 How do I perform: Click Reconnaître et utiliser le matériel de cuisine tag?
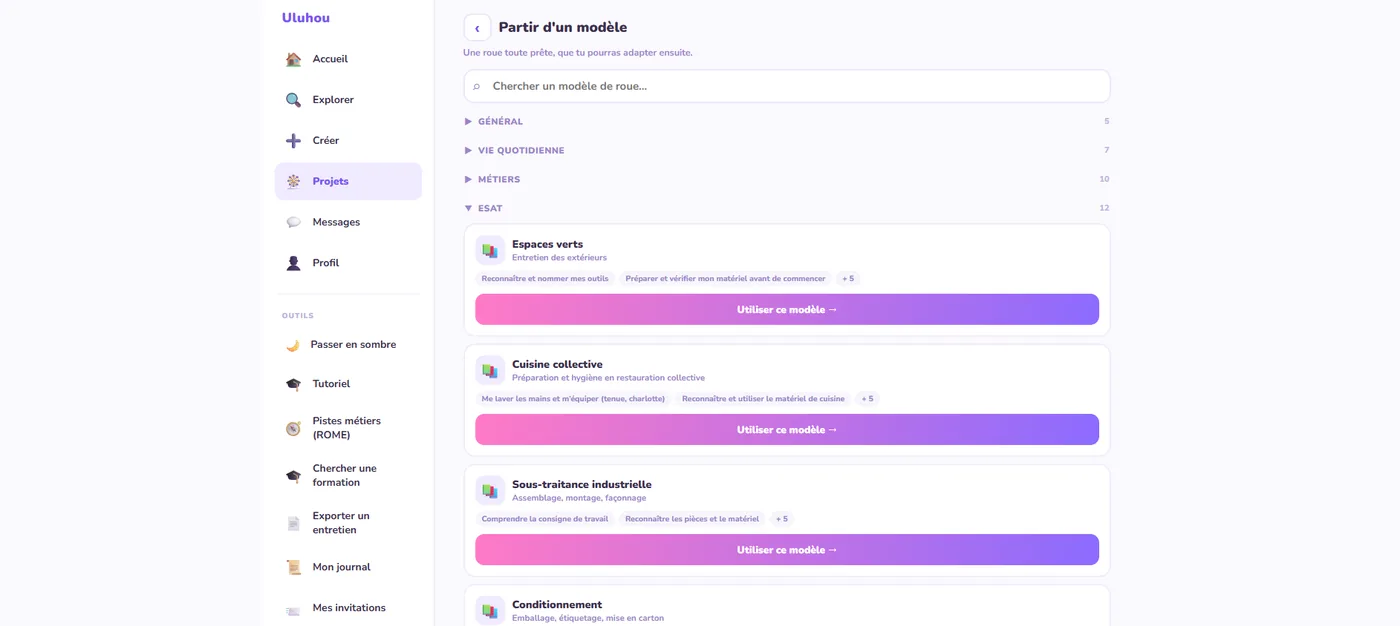point(763,399)
